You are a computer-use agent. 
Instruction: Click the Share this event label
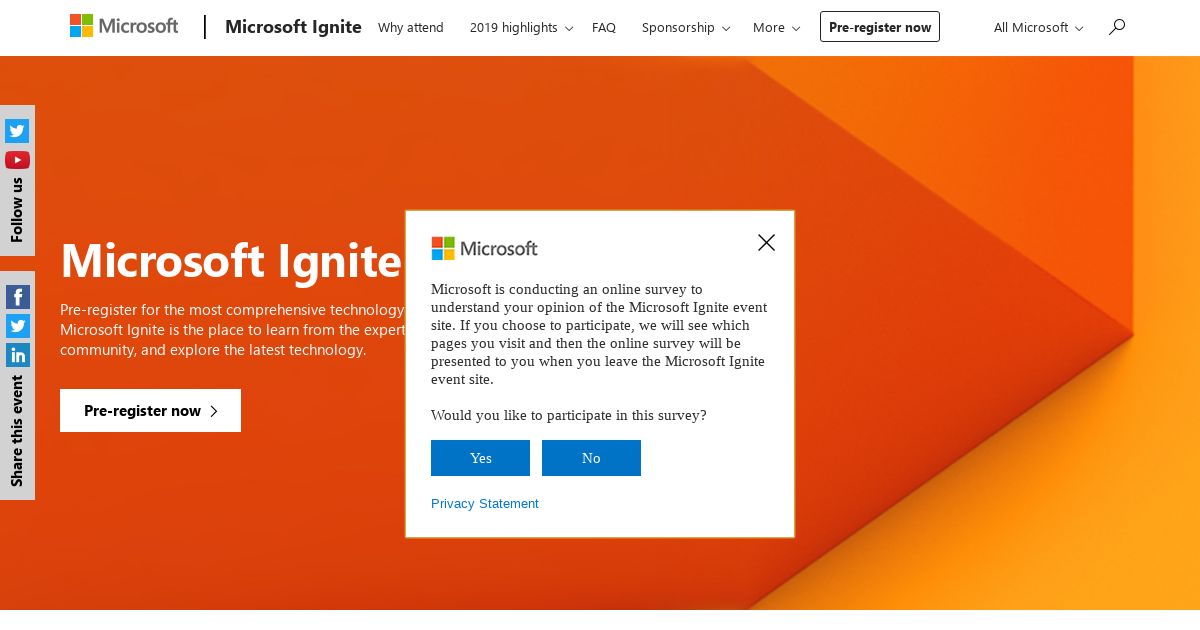point(17,431)
